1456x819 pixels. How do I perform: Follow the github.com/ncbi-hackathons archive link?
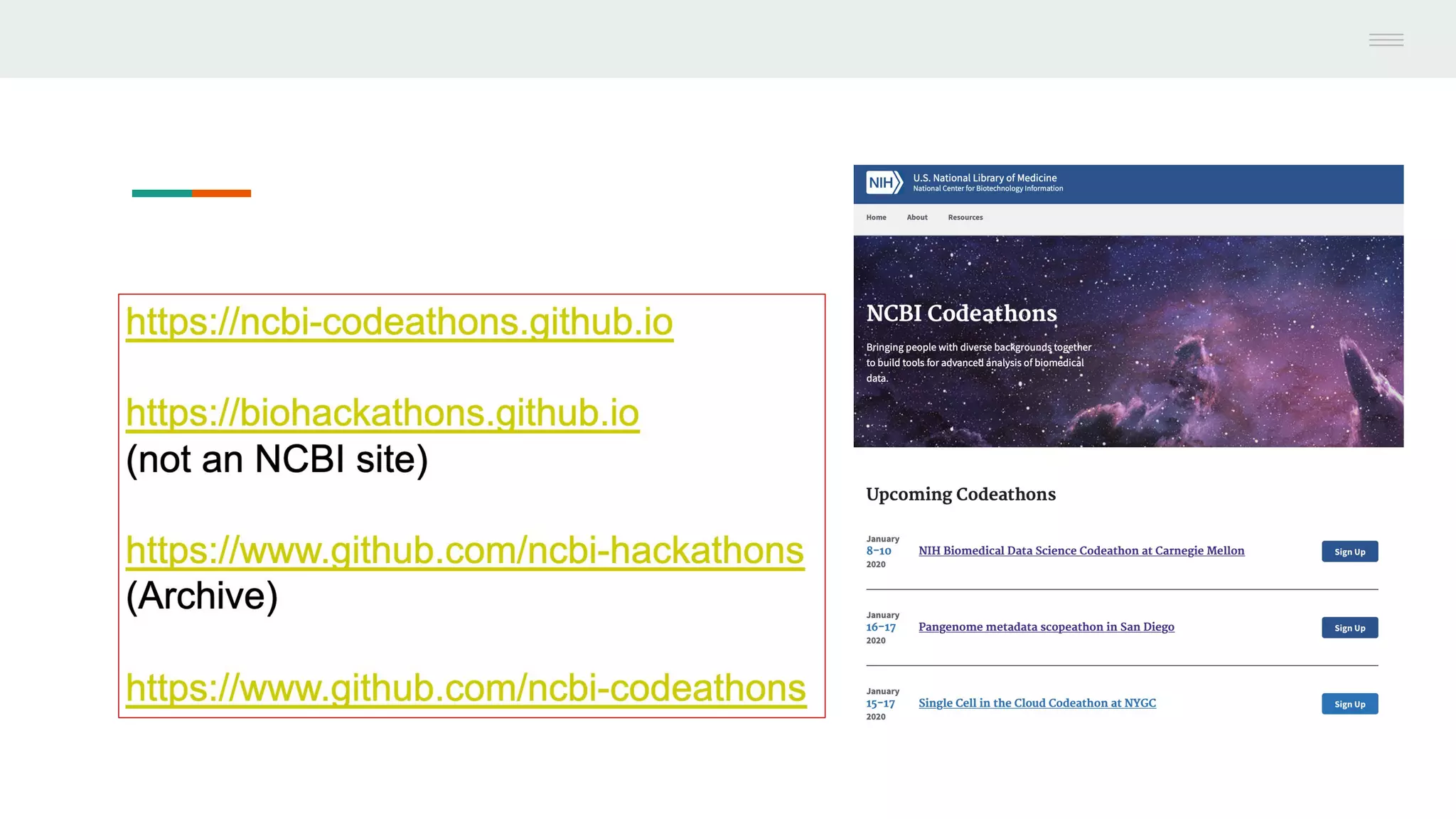465,550
